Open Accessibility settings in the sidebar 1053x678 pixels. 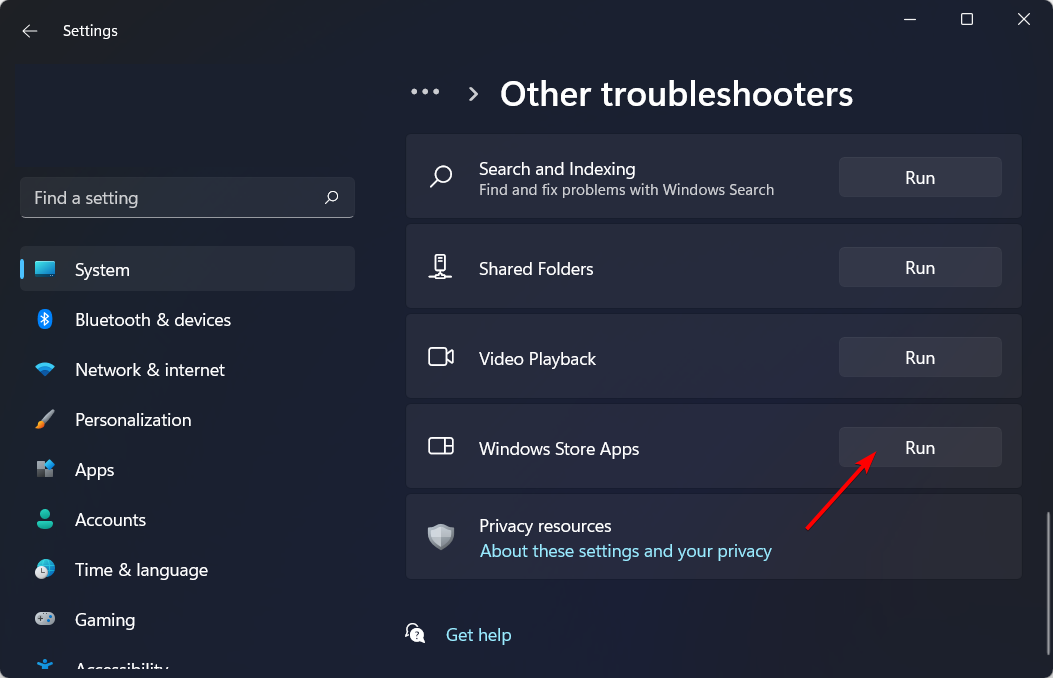(120, 668)
